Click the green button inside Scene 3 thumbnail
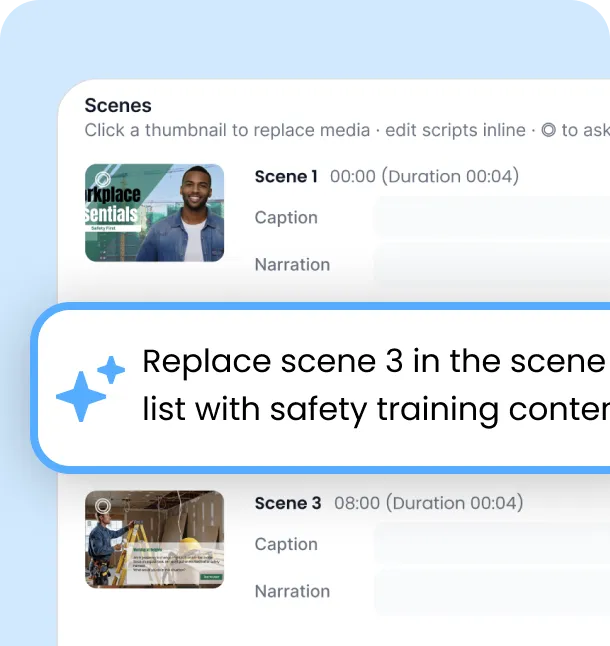Viewport: 610px width, 646px height. coord(211,577)
